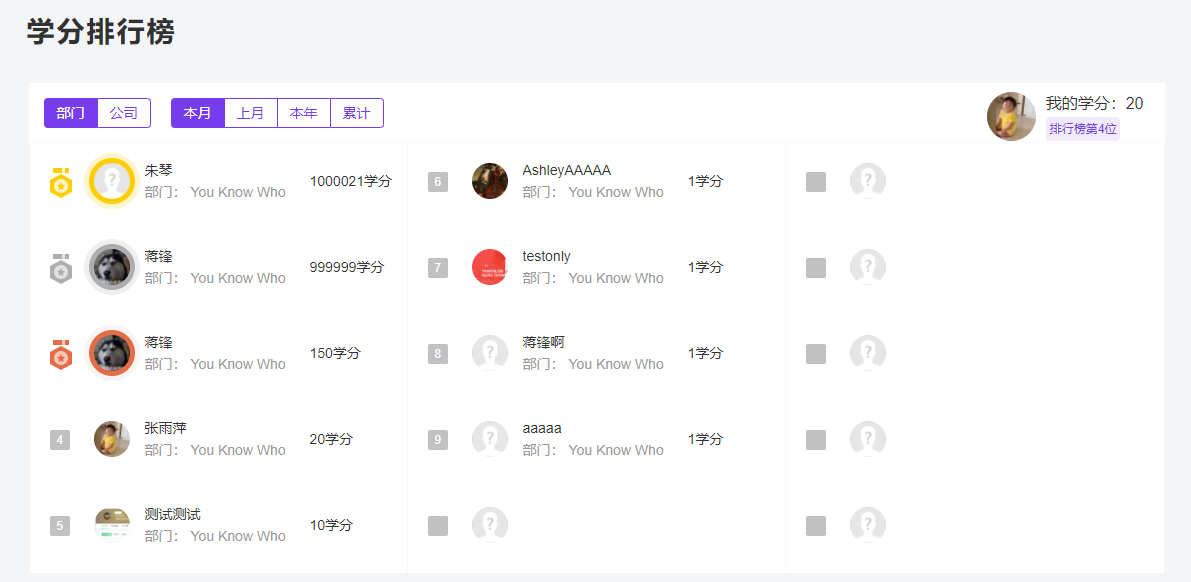Click the name testonly

546,256
